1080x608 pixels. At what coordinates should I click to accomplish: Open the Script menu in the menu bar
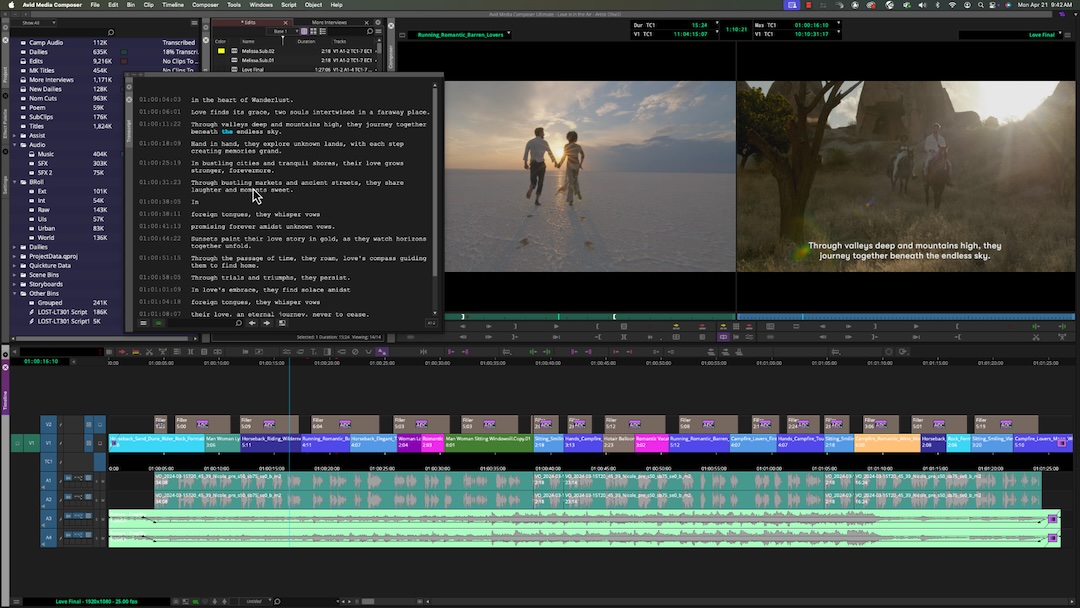[289, 4]
